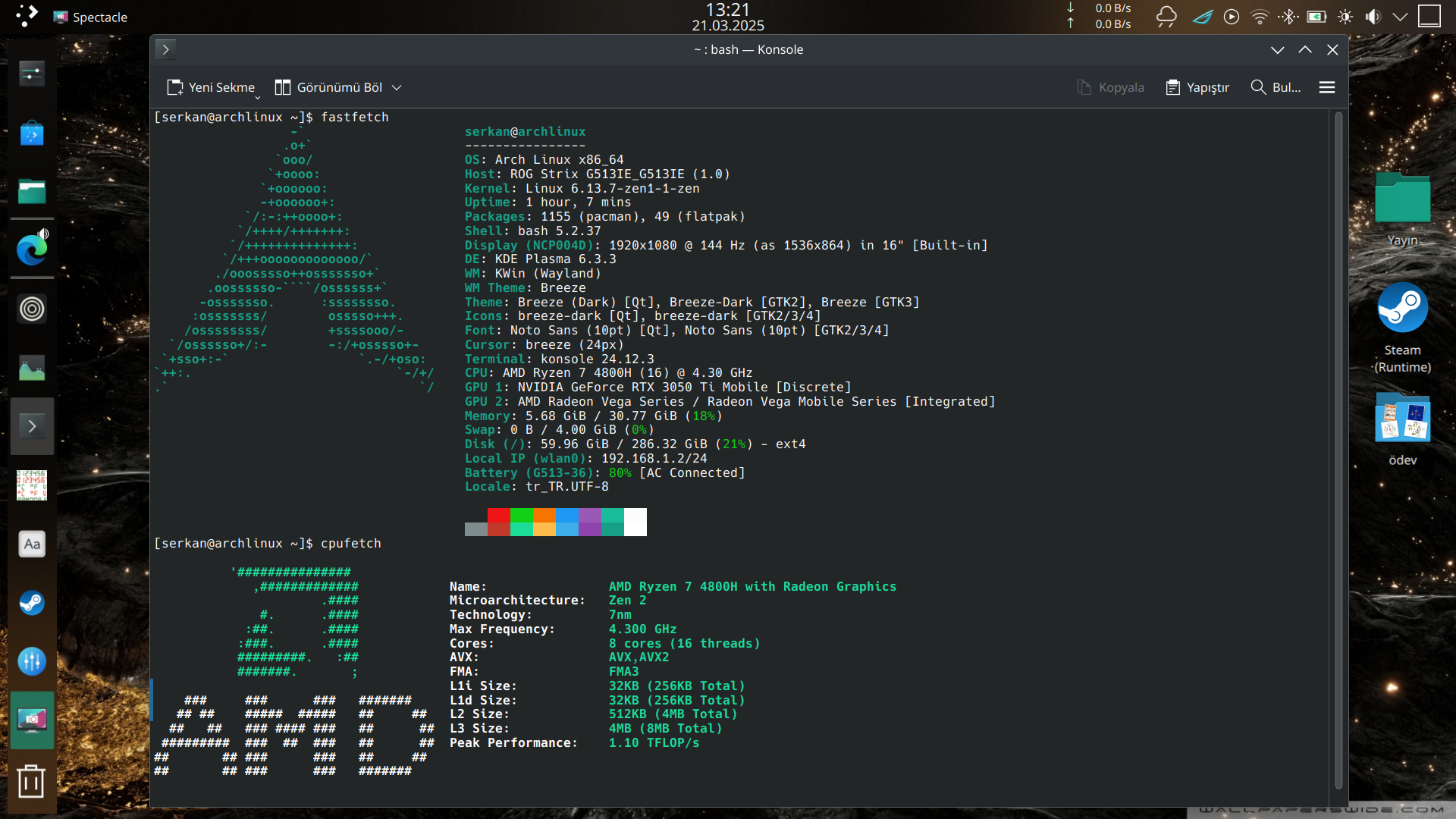This screenshot has width=1456, height=819.
Task: Click the Konsole vertical scrollbar
Action: [x=1338, y=450]
